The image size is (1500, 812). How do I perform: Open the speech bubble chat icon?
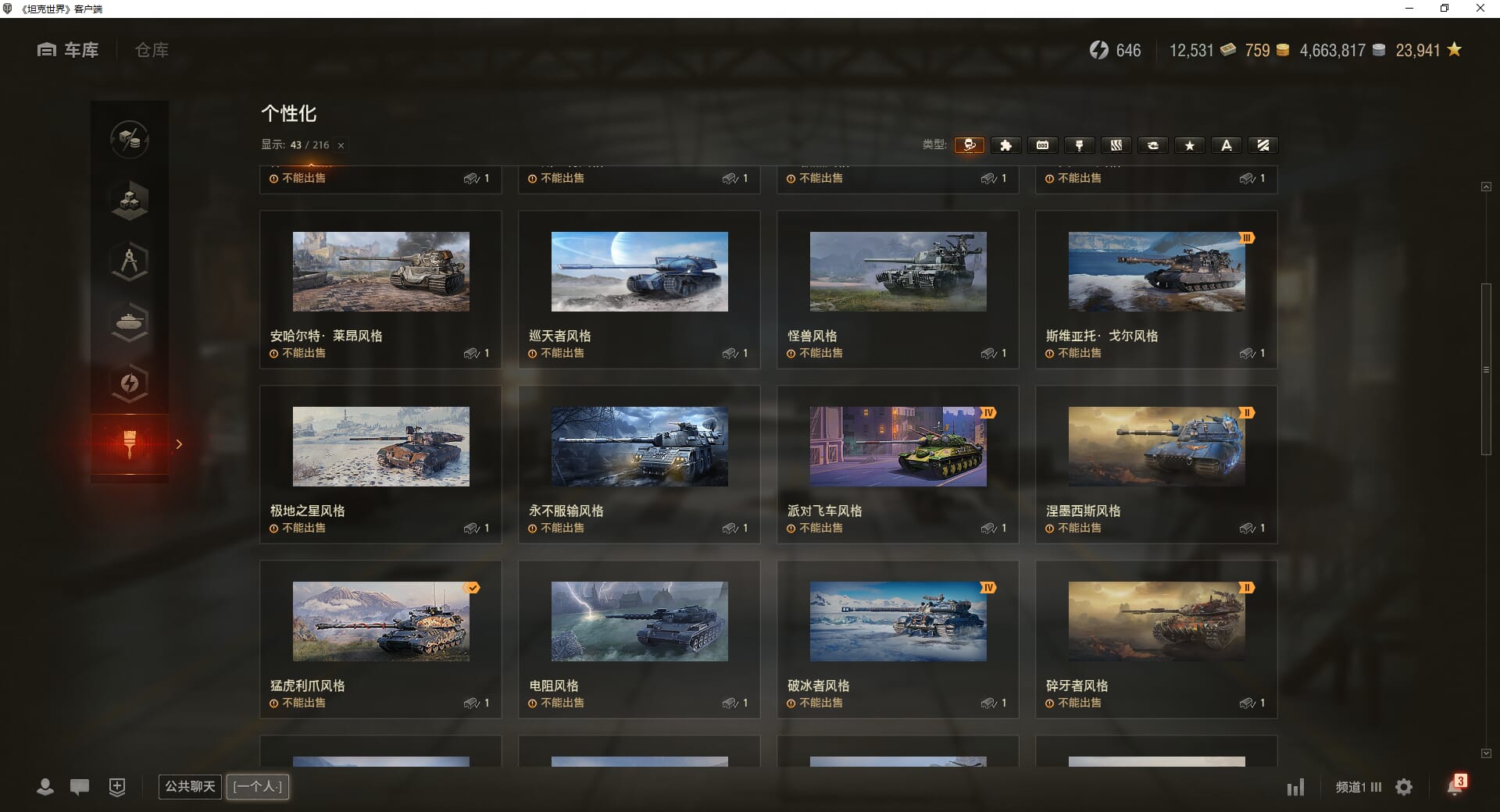click(80, 787)
